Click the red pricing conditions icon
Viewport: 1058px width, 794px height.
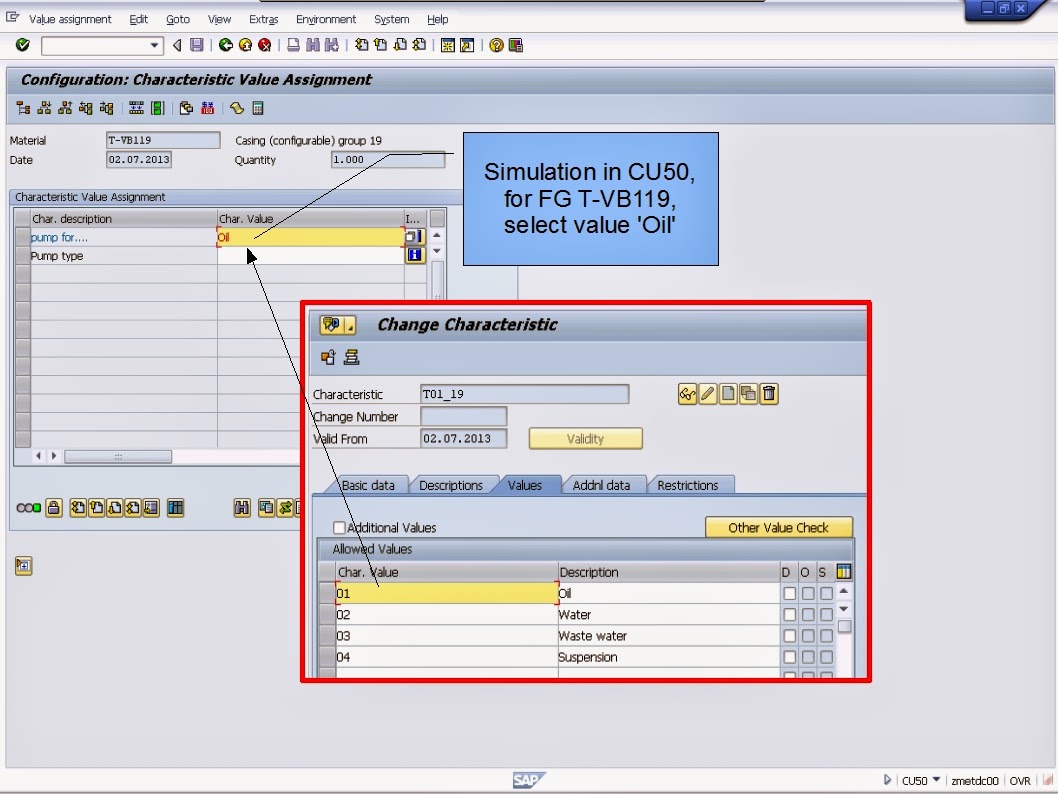207,108
